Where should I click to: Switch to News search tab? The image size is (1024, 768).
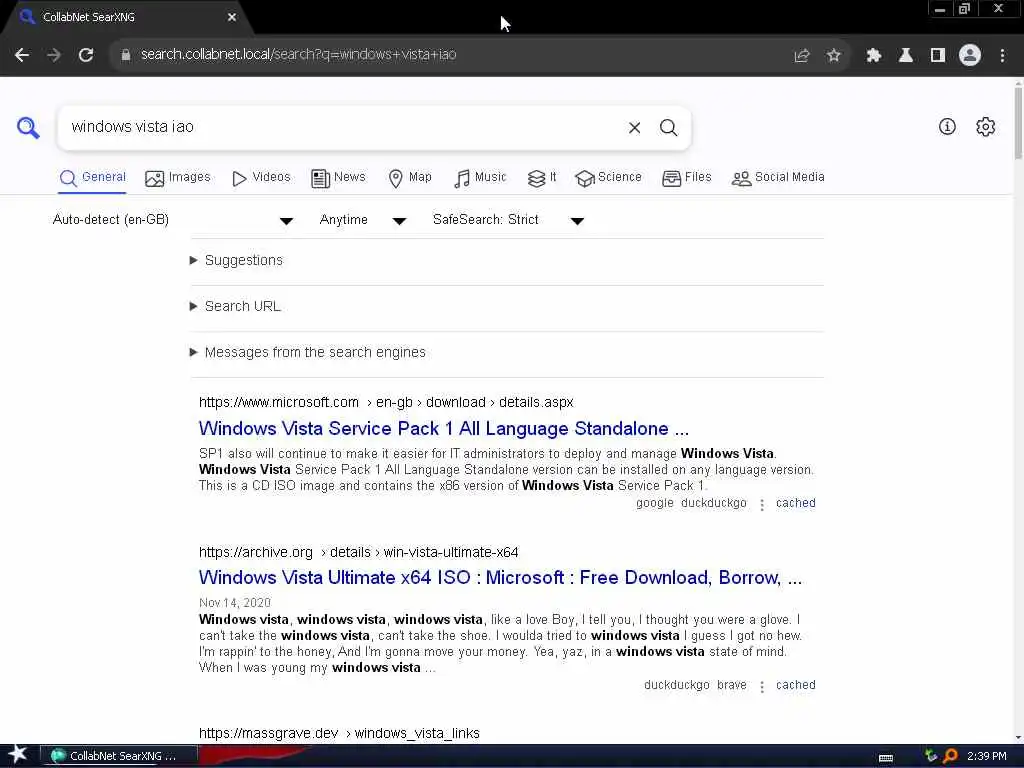[338, 178]
